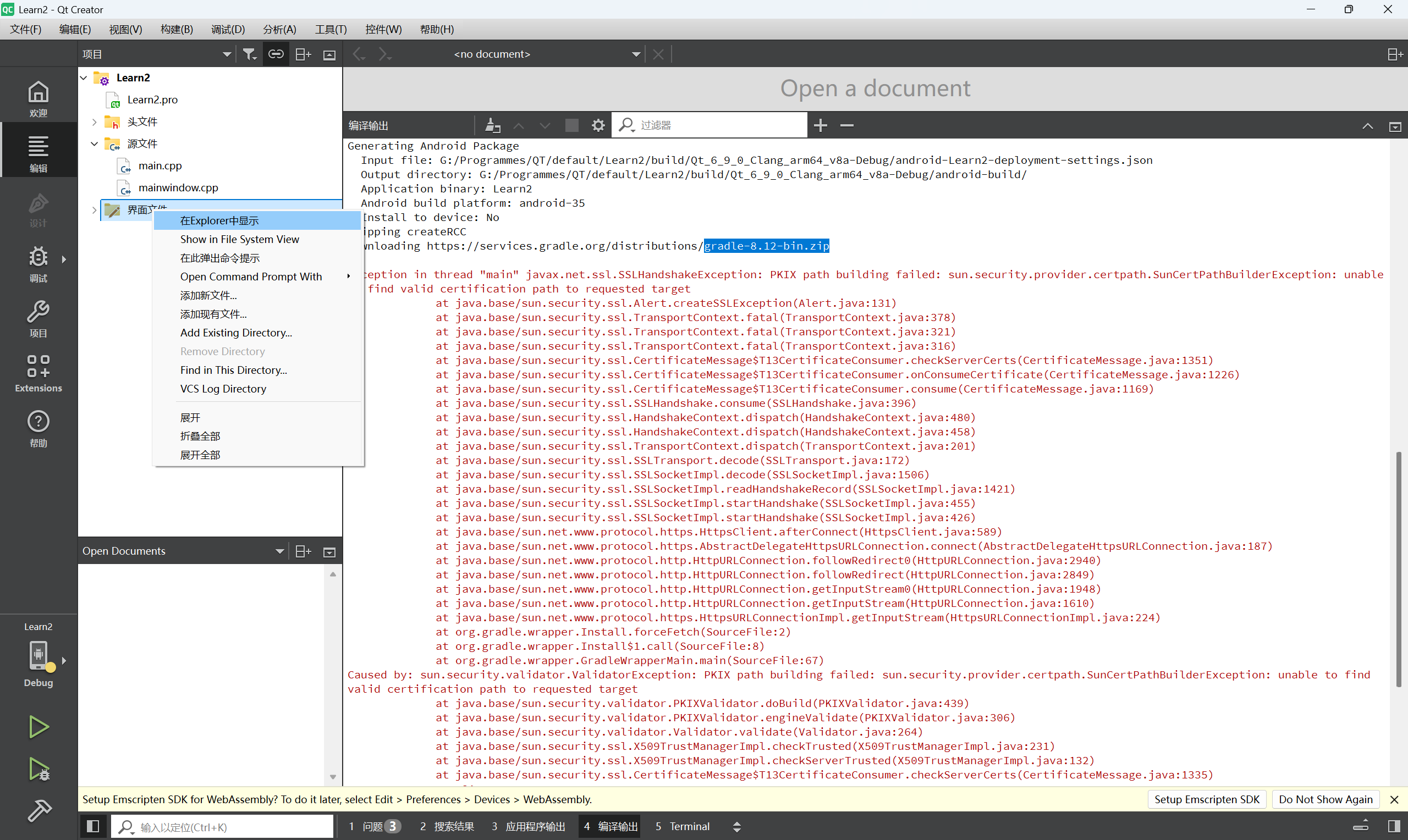Click the cancel build stop icon

[x=572, y=125]
